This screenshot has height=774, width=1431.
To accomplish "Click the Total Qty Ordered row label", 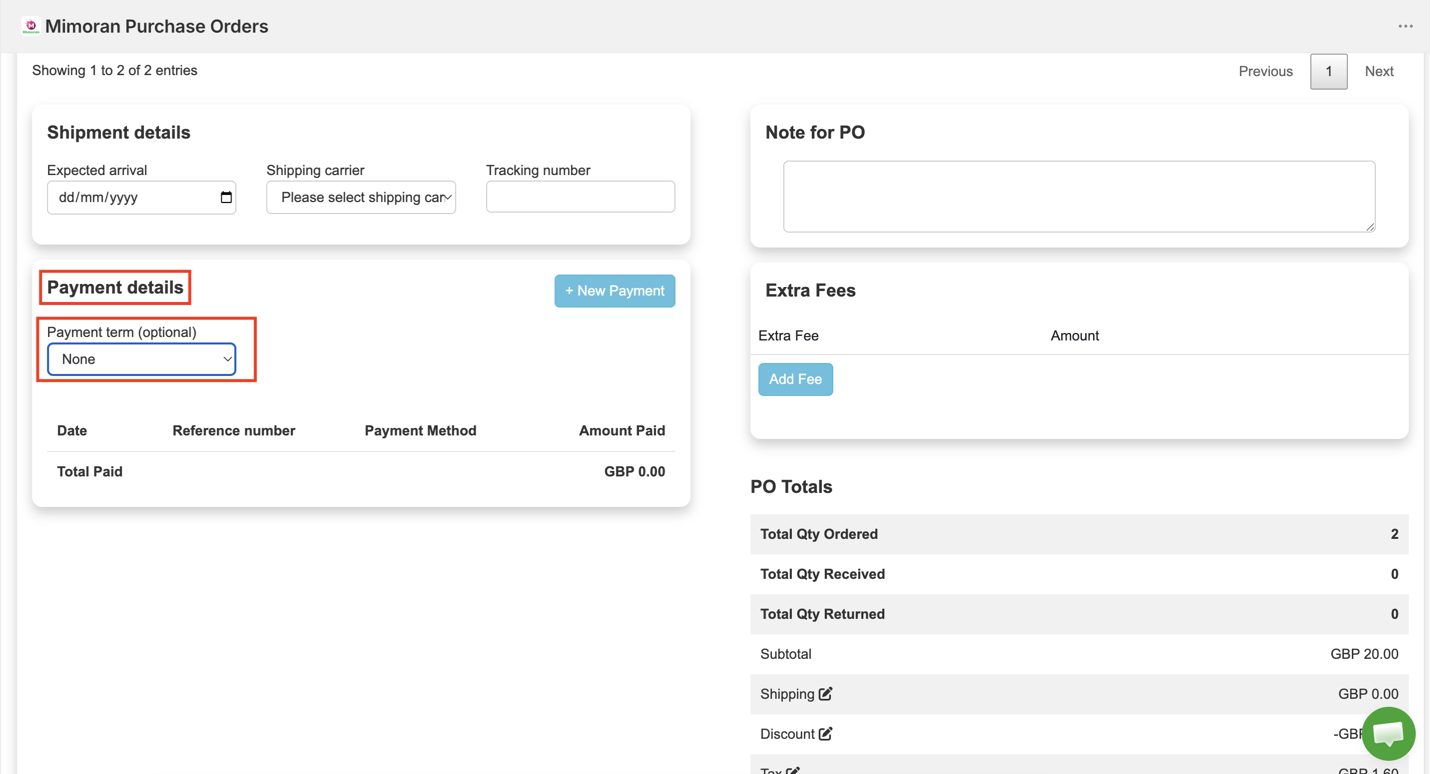I will pos(819,534).
